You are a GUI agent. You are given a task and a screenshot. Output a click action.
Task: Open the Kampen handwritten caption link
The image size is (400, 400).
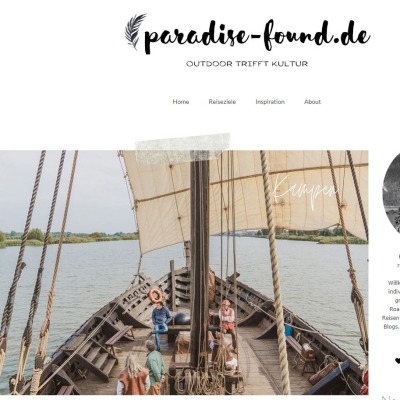click(x=306, y=191)
